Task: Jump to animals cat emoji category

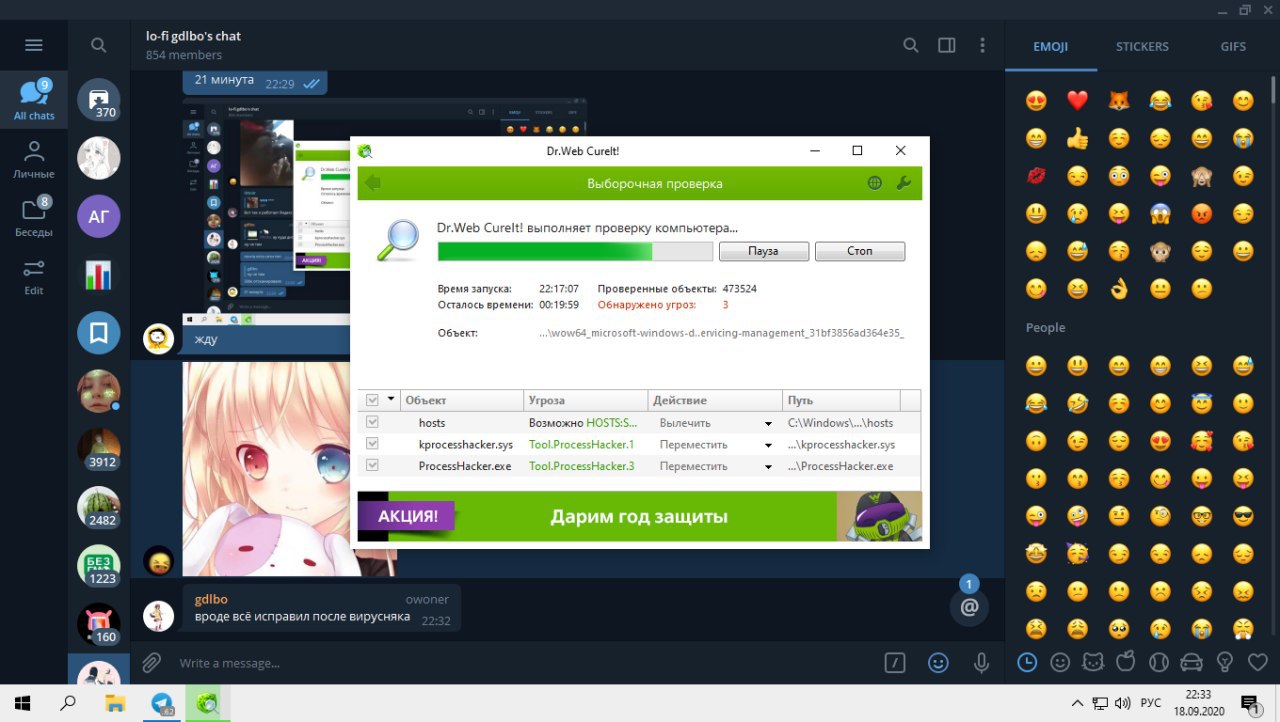Action: coord(1093,662)
